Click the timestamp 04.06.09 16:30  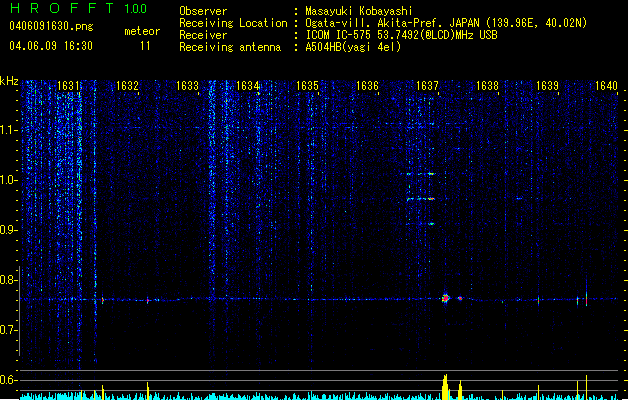[x=51, y=46]
